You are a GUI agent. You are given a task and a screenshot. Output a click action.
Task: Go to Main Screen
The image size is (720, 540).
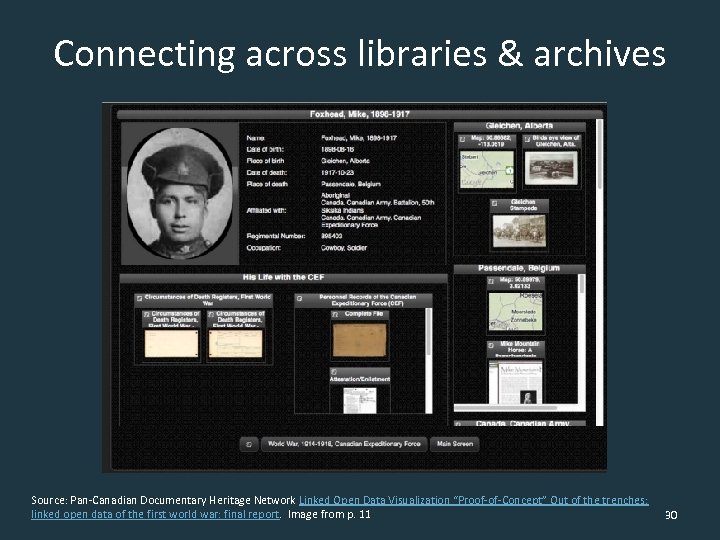coord(455,444)
